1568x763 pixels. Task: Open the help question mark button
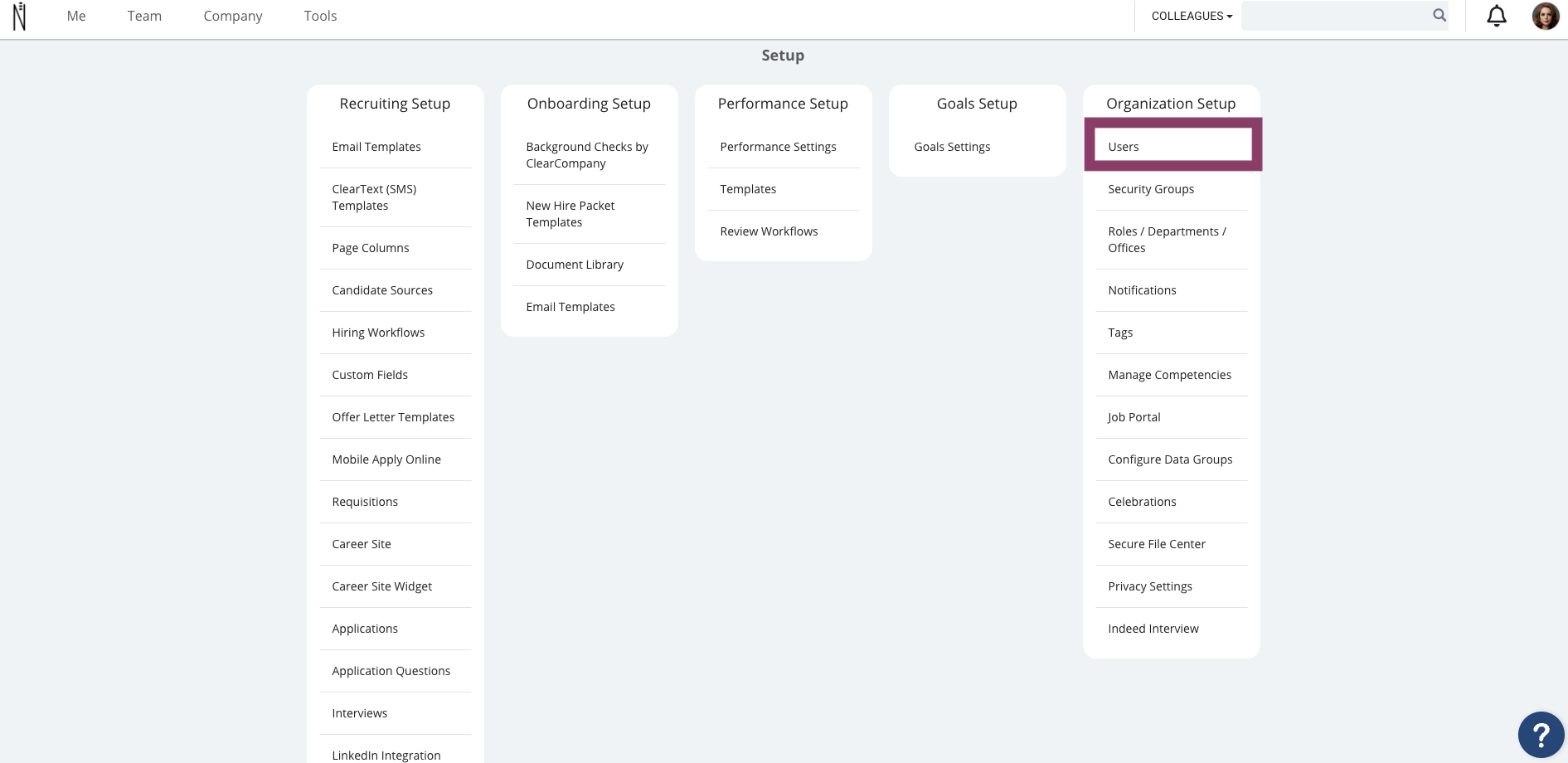pyautogui.click(x=1541, y=734)
